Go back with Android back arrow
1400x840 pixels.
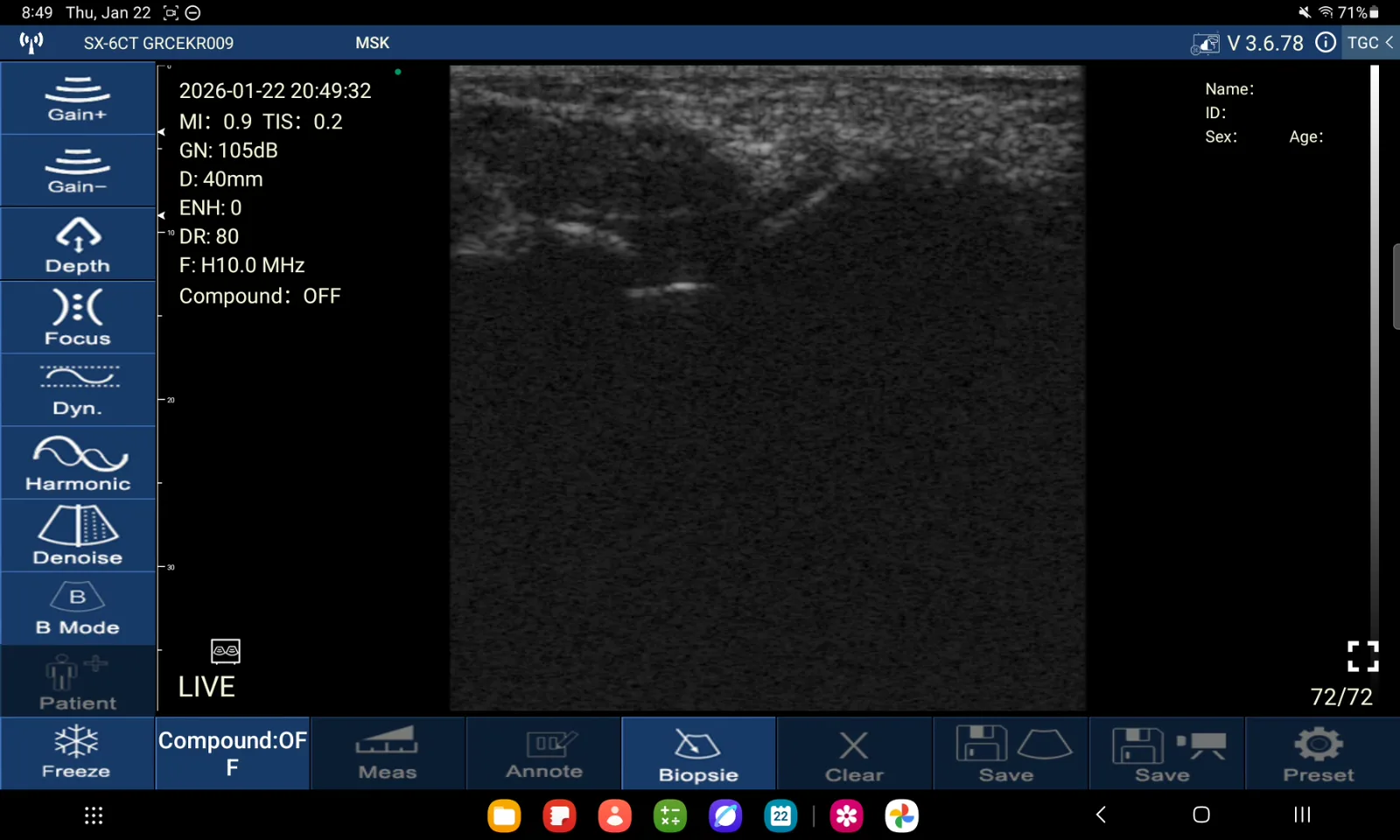(x=1101, y=815)
